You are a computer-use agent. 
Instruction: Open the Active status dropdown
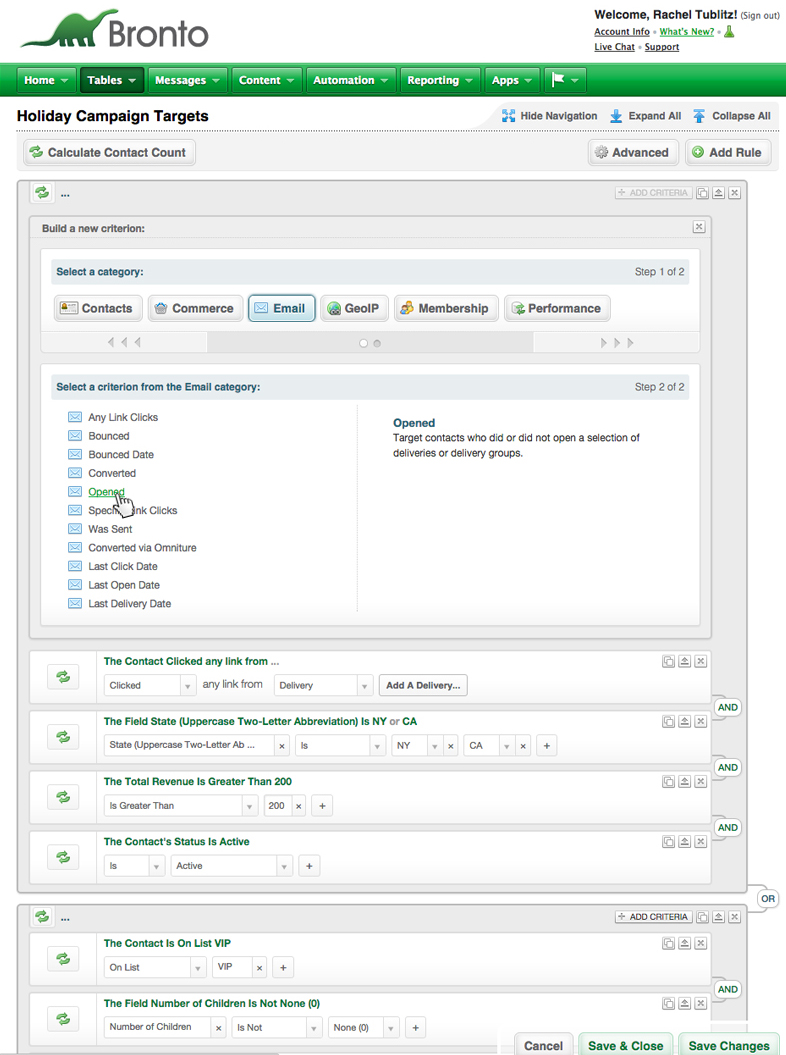pos(232,866)
